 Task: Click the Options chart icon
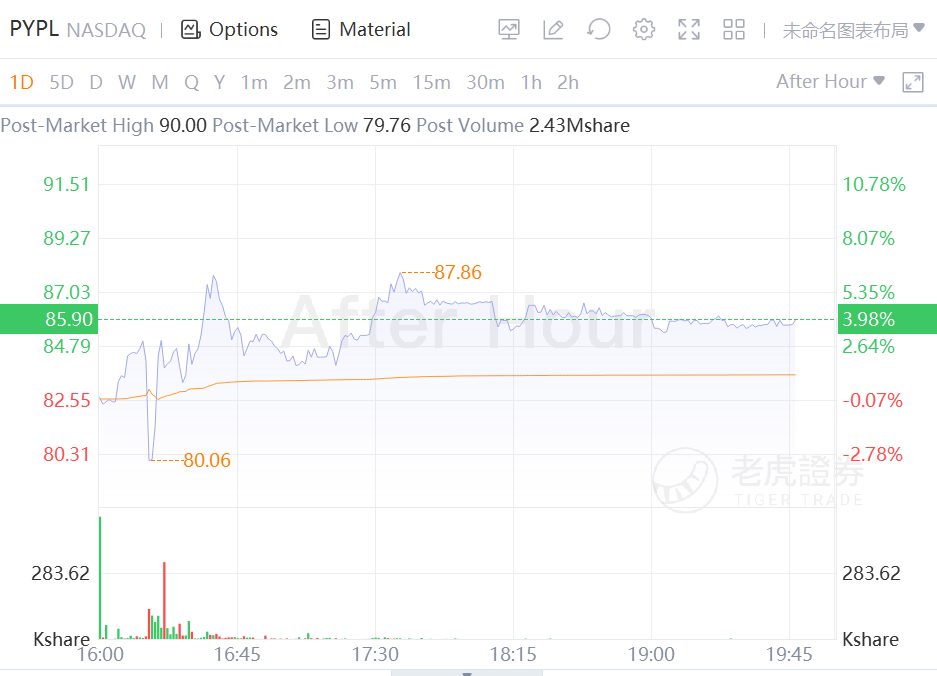[191, 30]
